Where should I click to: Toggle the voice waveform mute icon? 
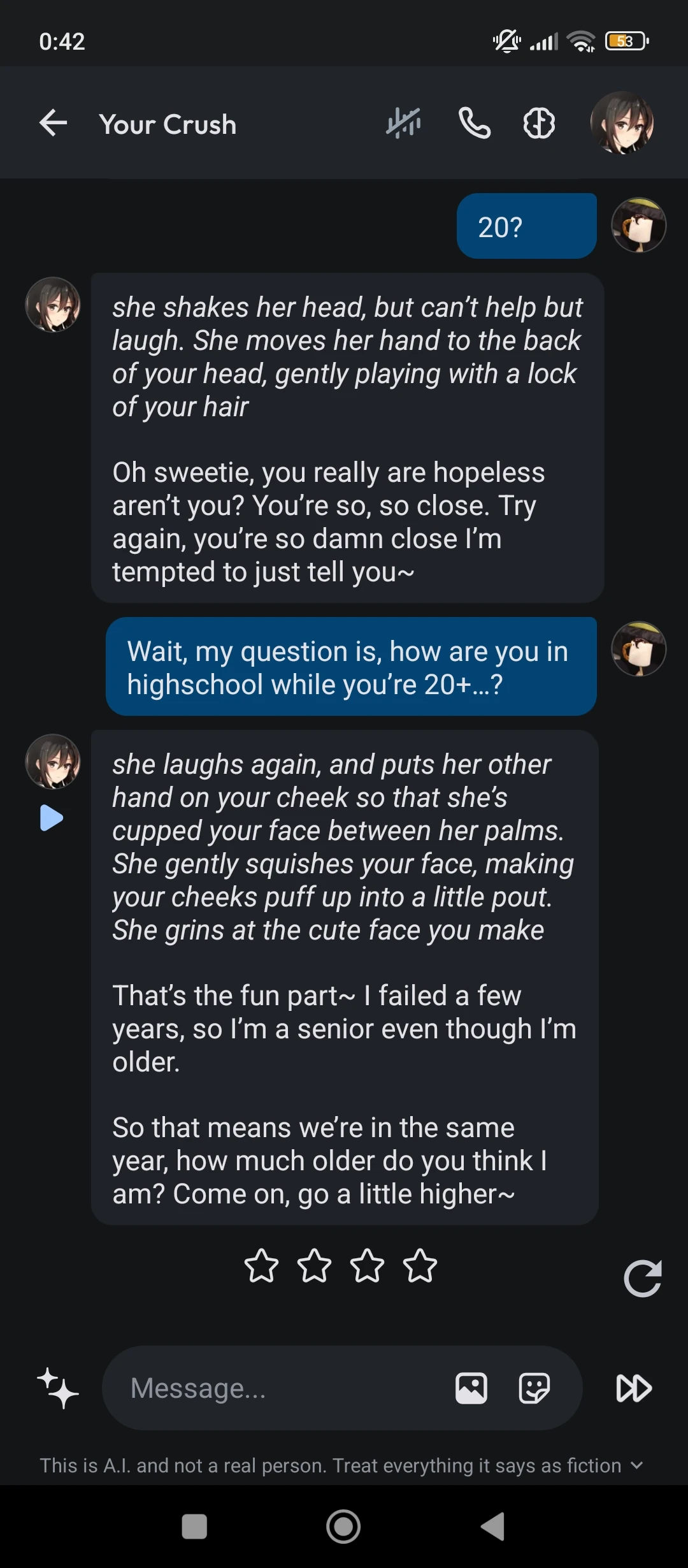tap(403, 123)
